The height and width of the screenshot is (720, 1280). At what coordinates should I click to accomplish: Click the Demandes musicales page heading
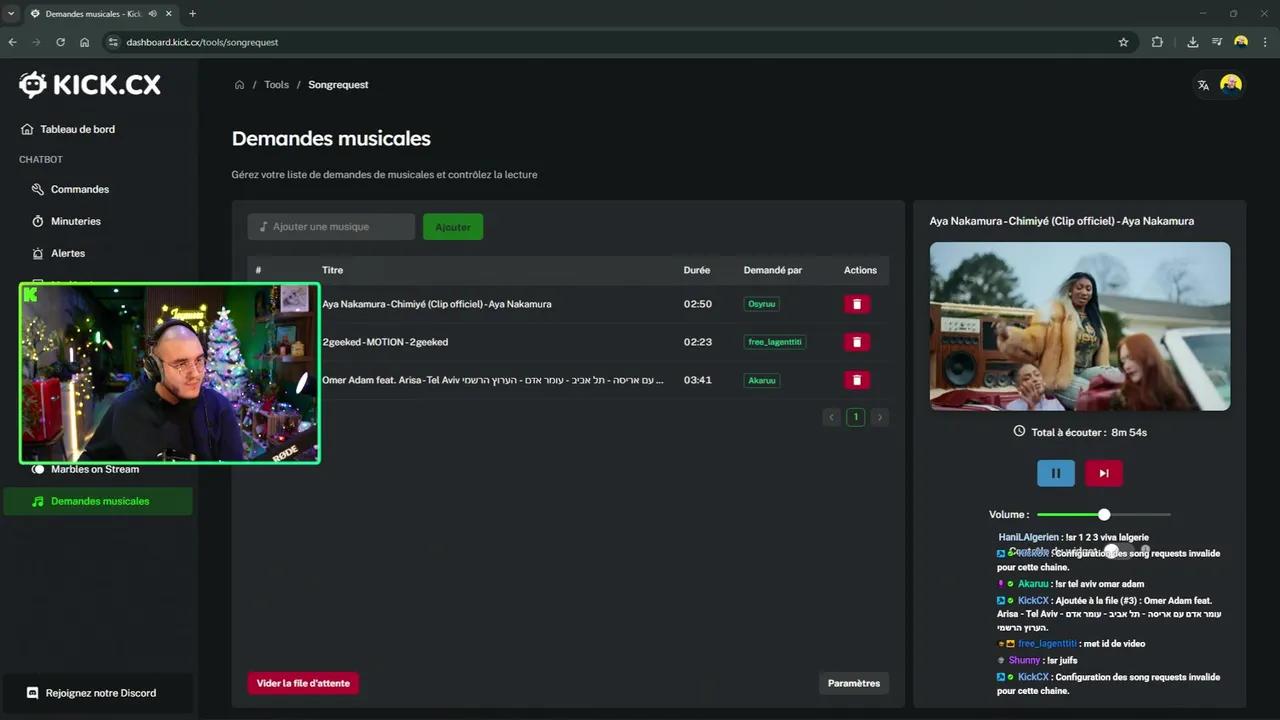331,139
